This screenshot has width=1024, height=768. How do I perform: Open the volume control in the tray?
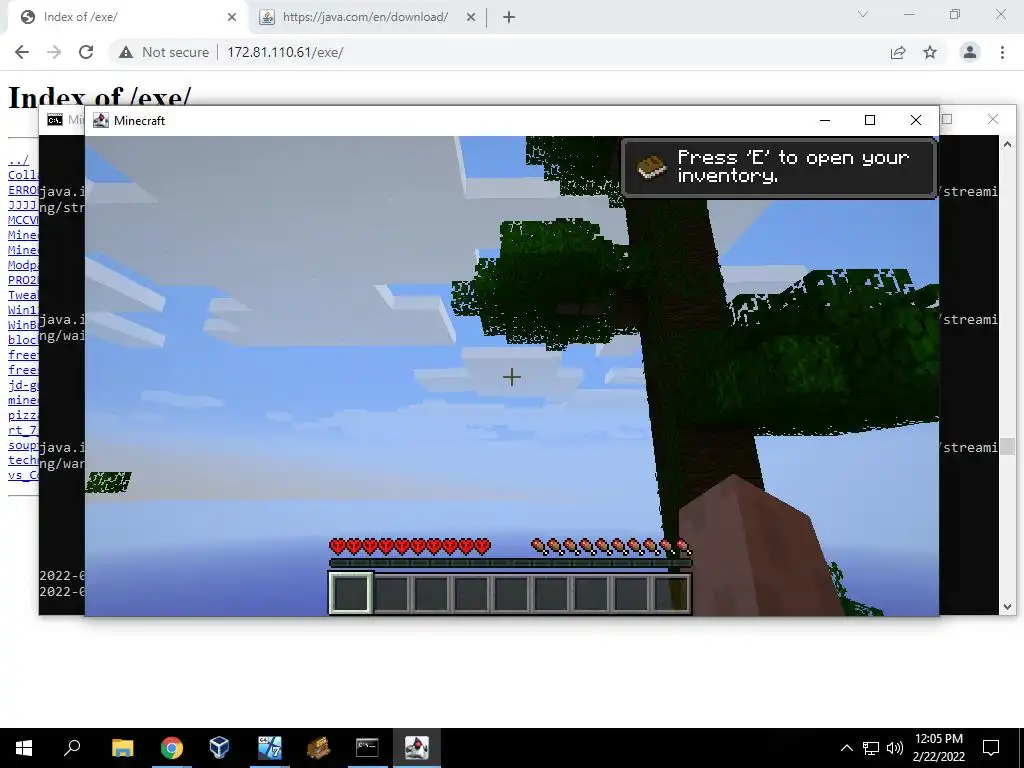(895, 748)
